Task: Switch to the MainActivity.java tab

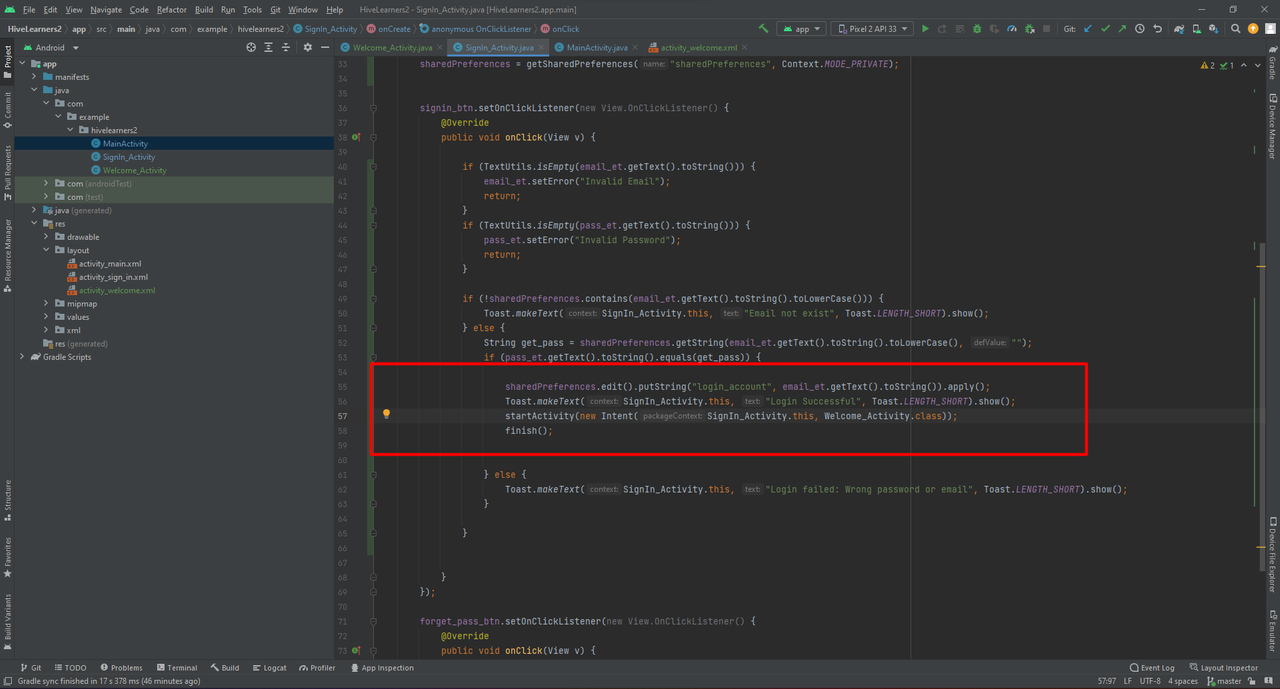Action: pyautogui.click(x=597, y=48)
